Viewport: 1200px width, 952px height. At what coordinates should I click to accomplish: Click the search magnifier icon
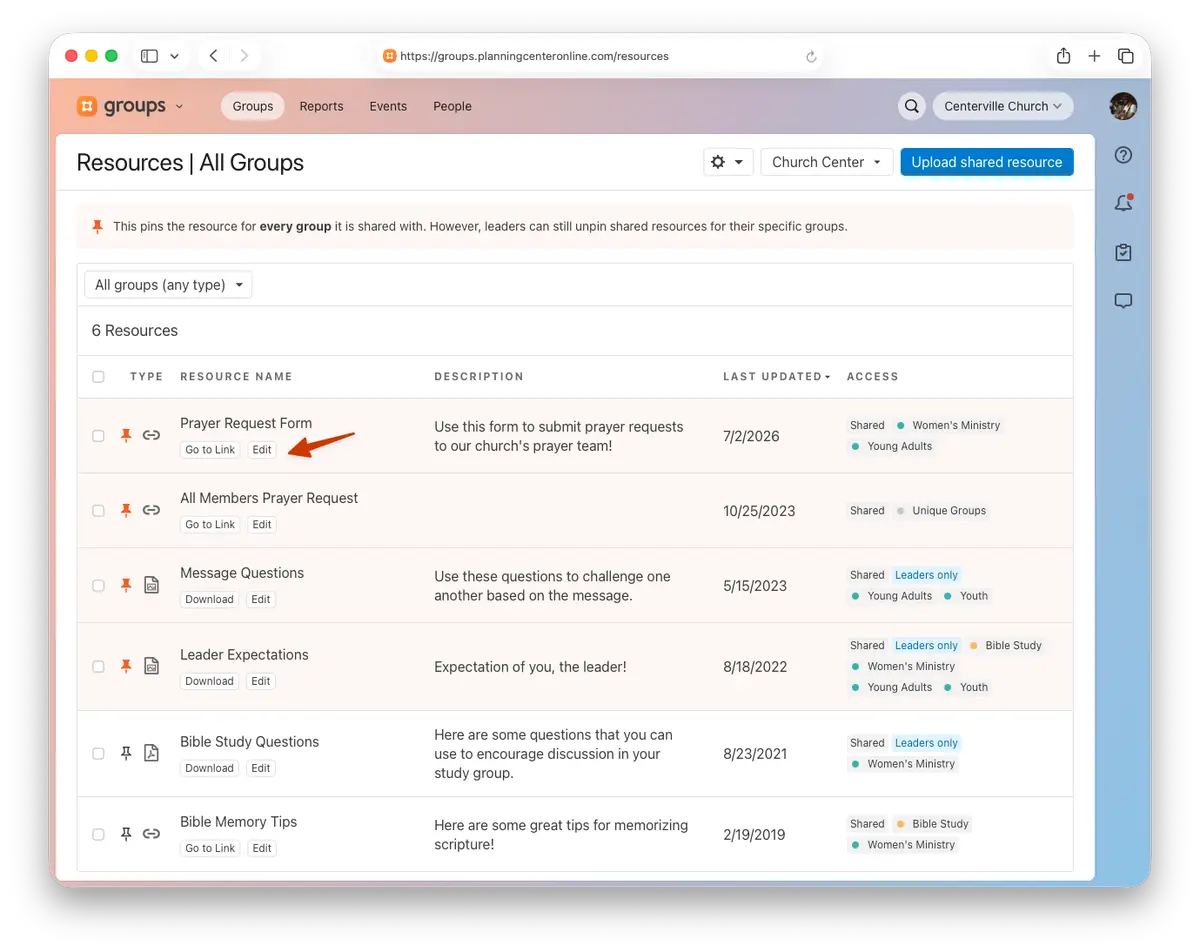coord(911,106)
